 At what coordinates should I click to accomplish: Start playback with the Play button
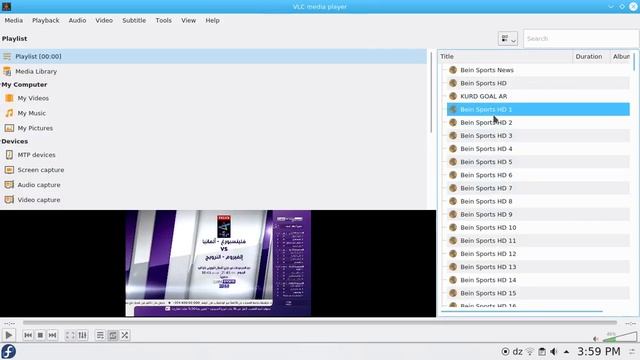pyautogui.click(x=9, y=336)
